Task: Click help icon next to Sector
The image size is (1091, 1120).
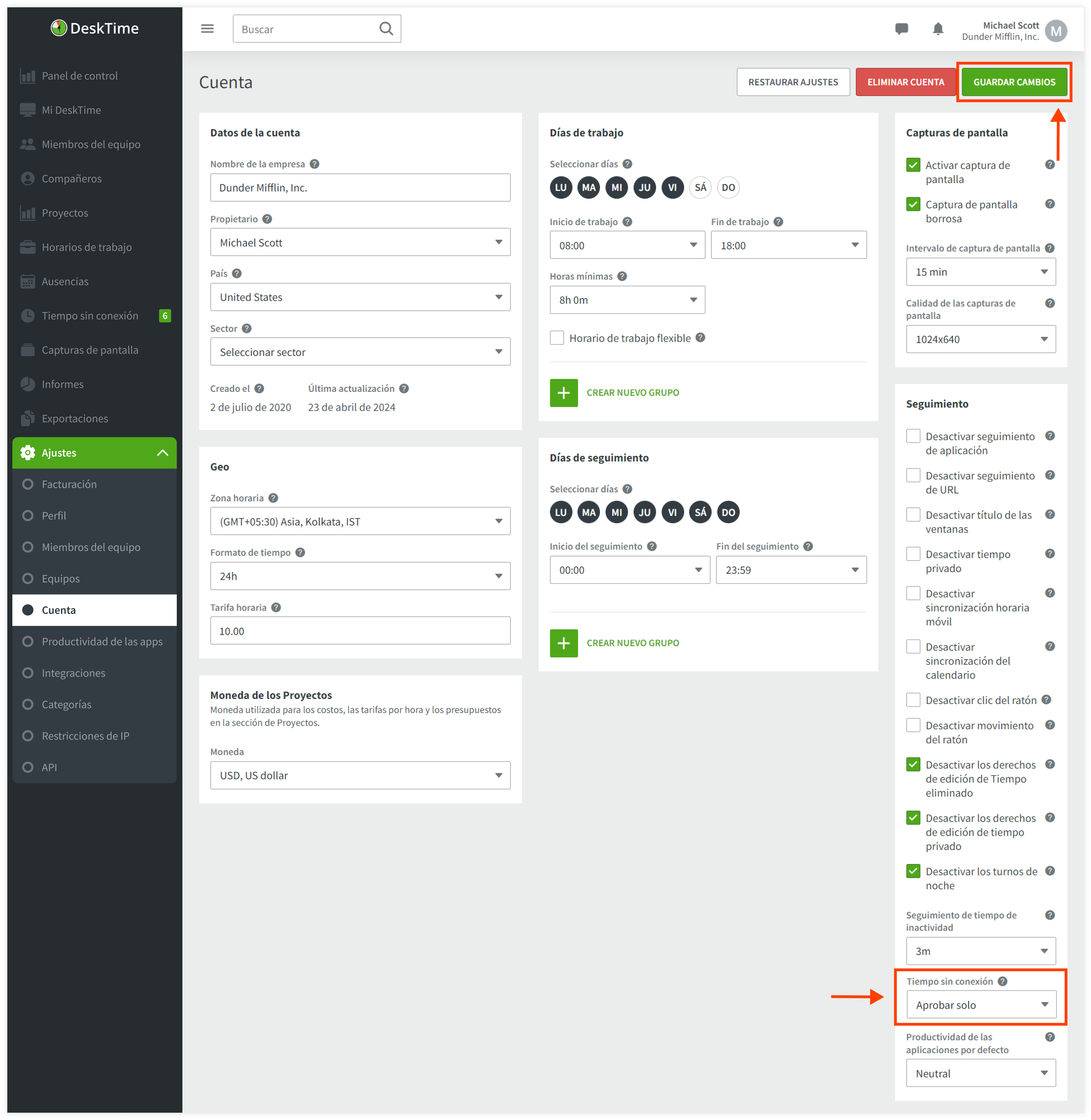Action: click(x=246, y=328)
